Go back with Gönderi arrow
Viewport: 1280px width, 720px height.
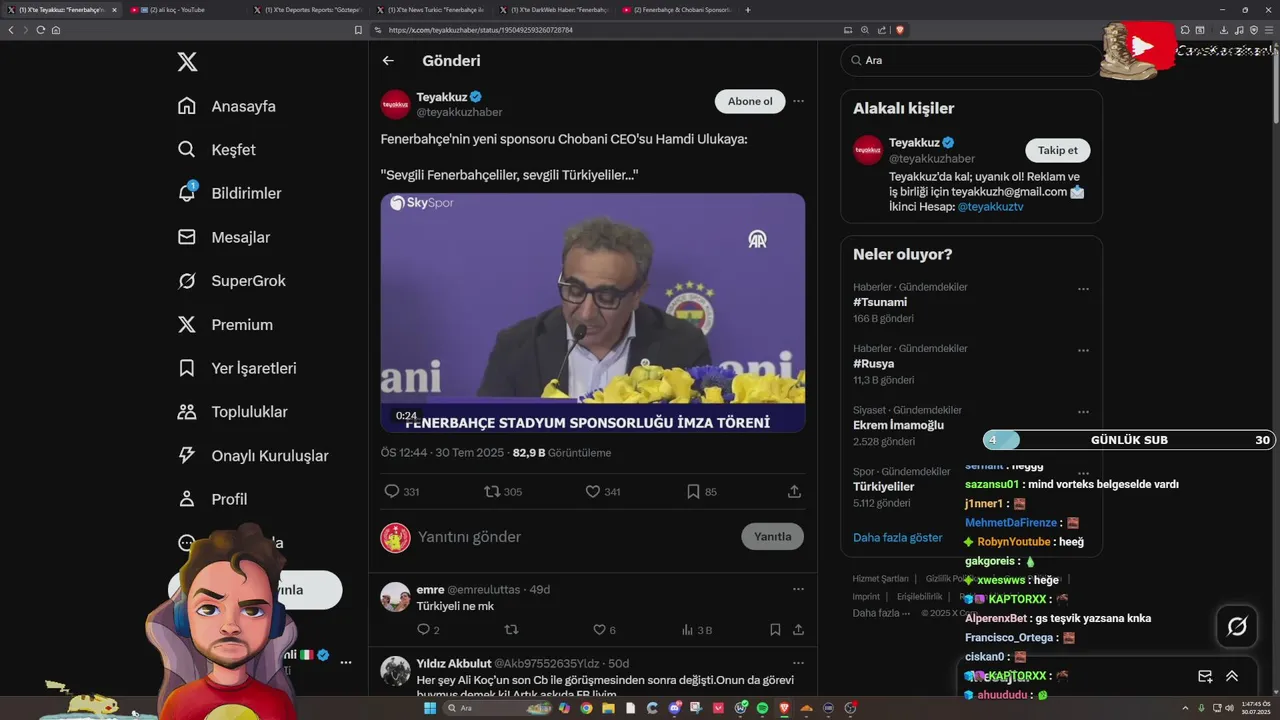[x=388, y=61]
